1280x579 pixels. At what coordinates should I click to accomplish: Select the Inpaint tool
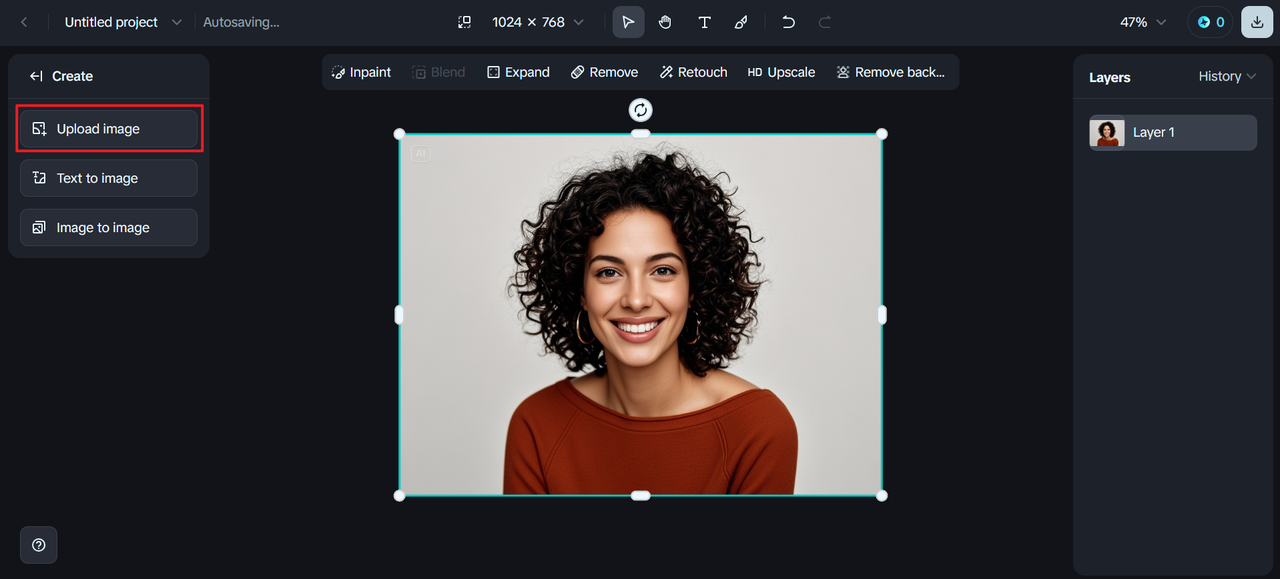point(361,72)
